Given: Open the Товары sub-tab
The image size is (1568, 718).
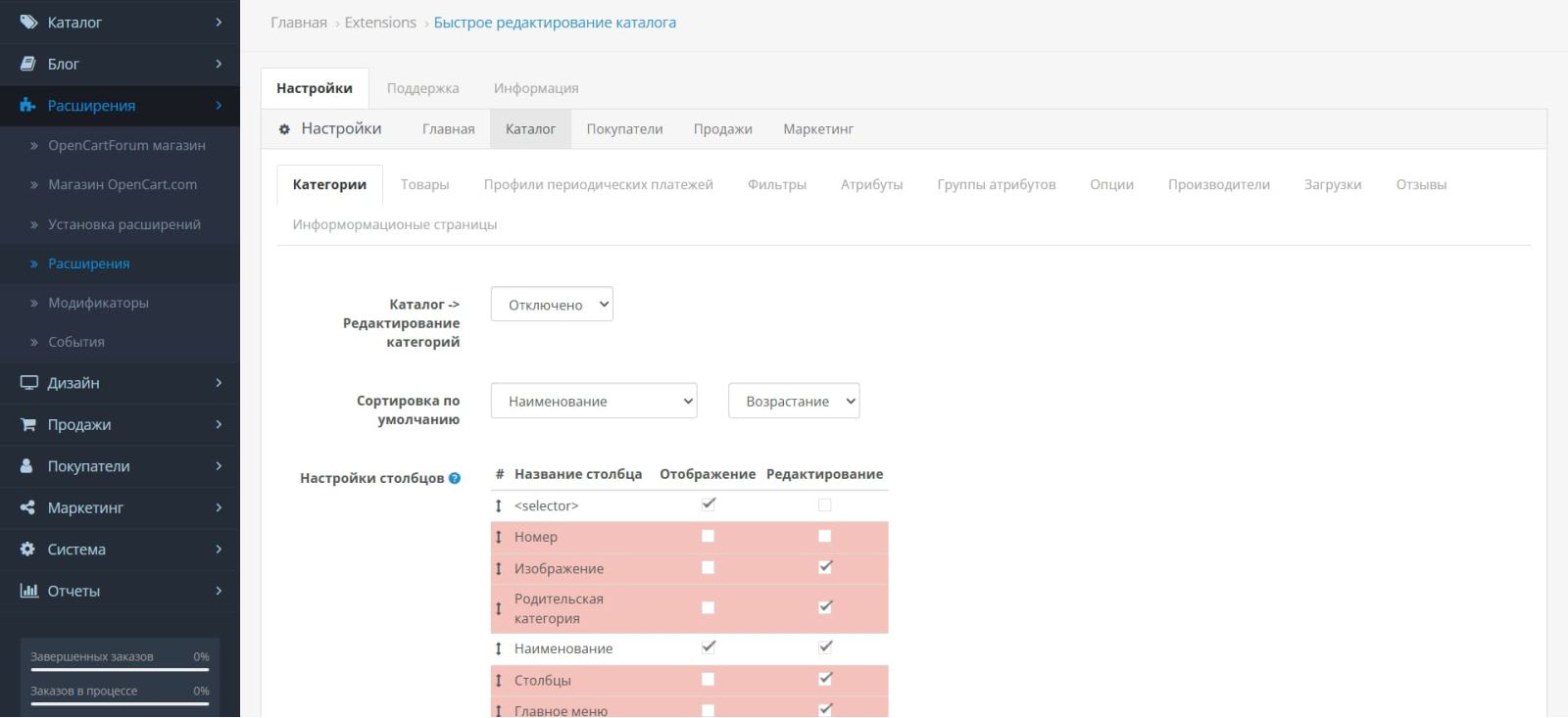Looking at the screenshot, I should [425, 184].
